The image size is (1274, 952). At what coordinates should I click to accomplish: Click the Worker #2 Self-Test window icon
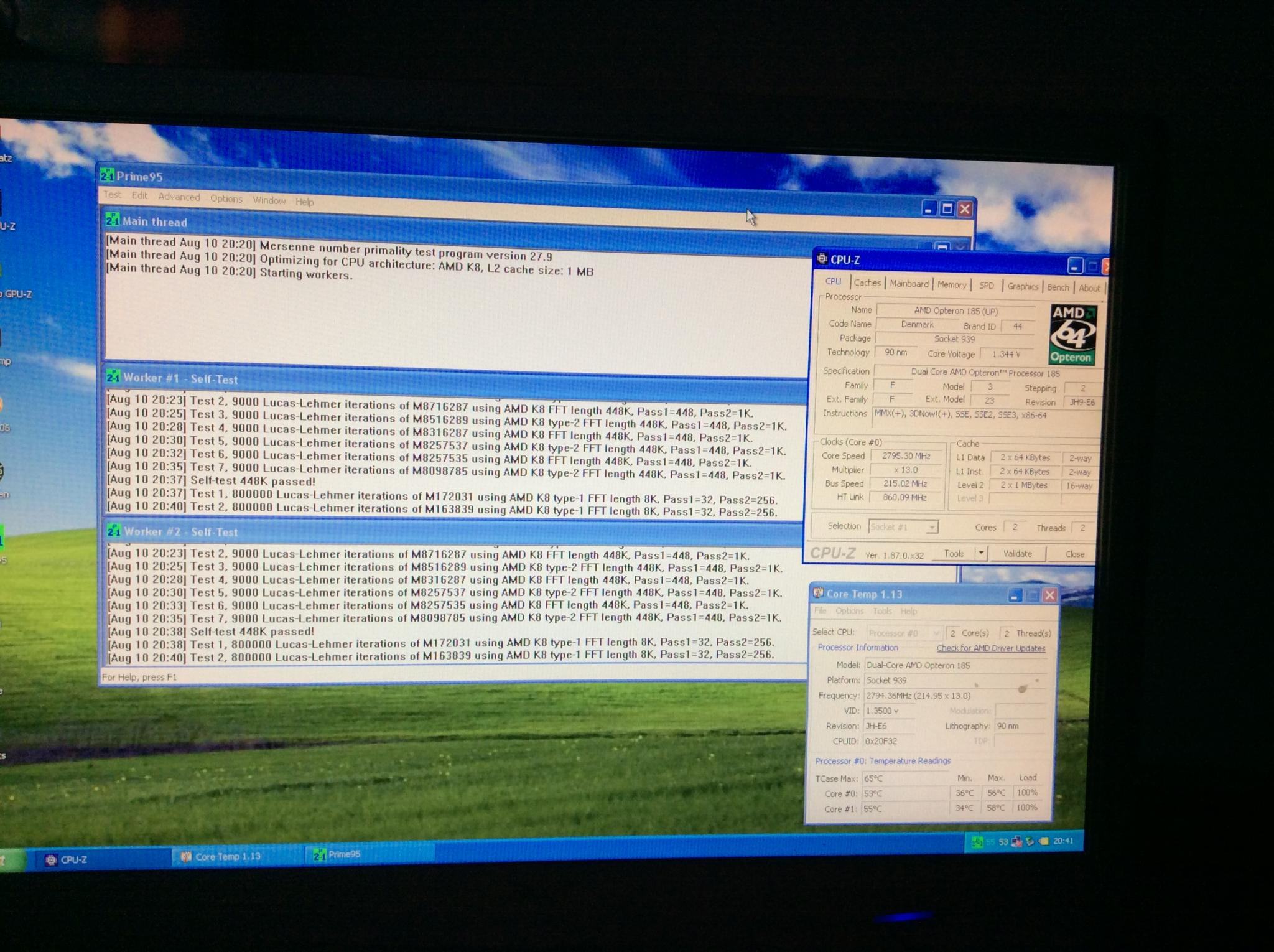tap(114, 530)
